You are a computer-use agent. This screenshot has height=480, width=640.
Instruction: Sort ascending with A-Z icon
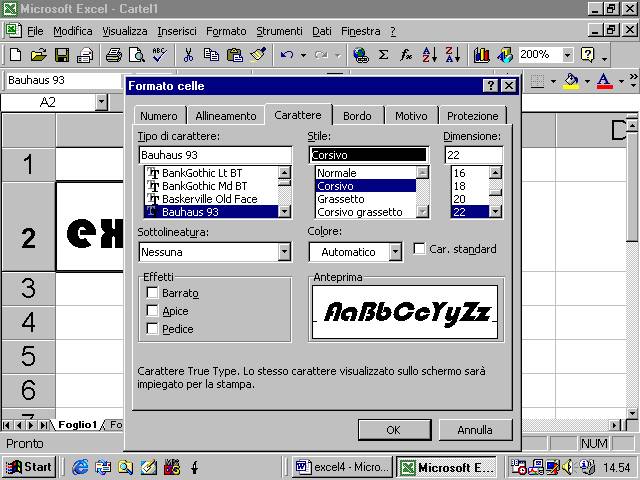[x=429, y=55]
